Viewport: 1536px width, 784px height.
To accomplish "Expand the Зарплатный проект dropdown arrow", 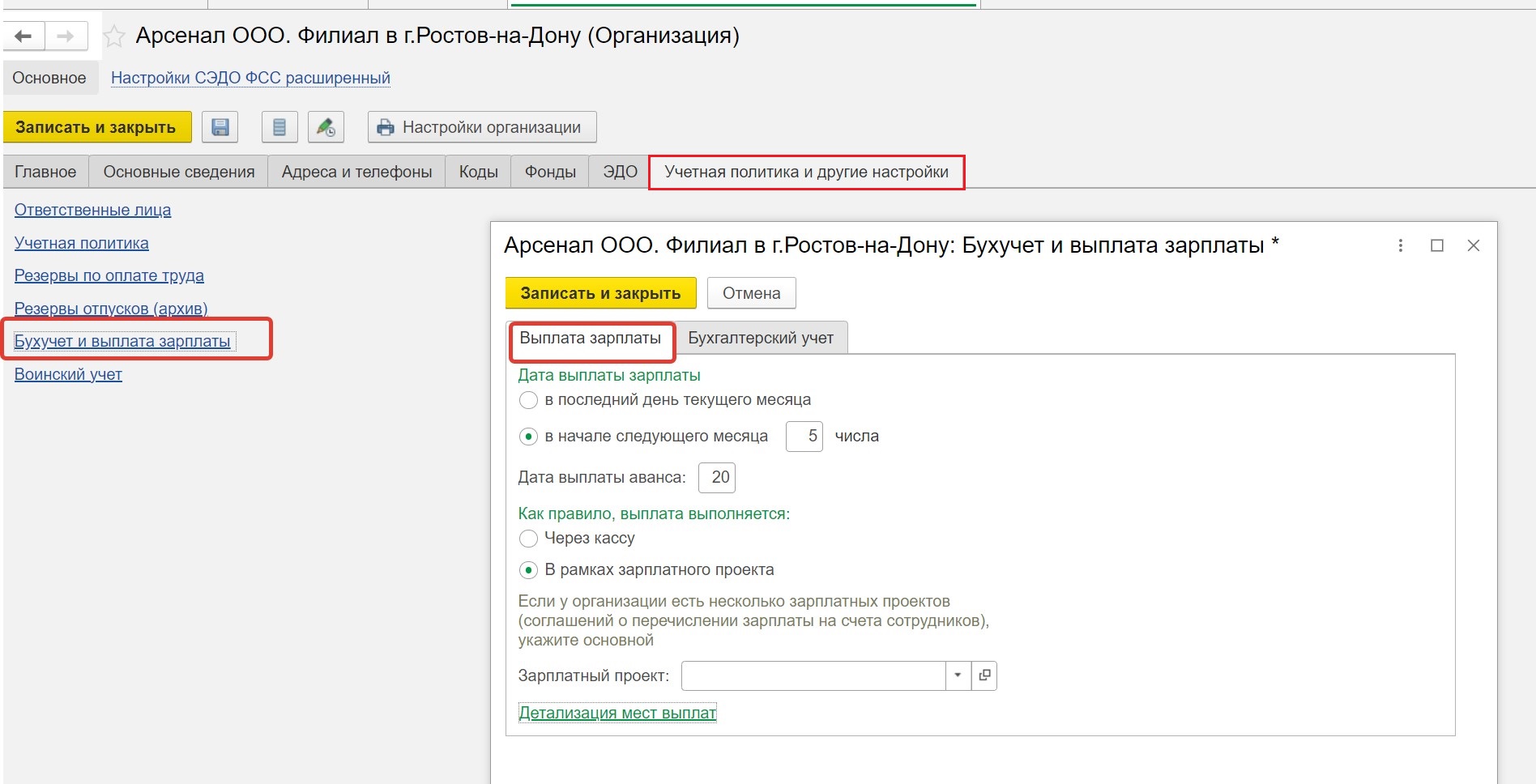I will tap(958, 675).
